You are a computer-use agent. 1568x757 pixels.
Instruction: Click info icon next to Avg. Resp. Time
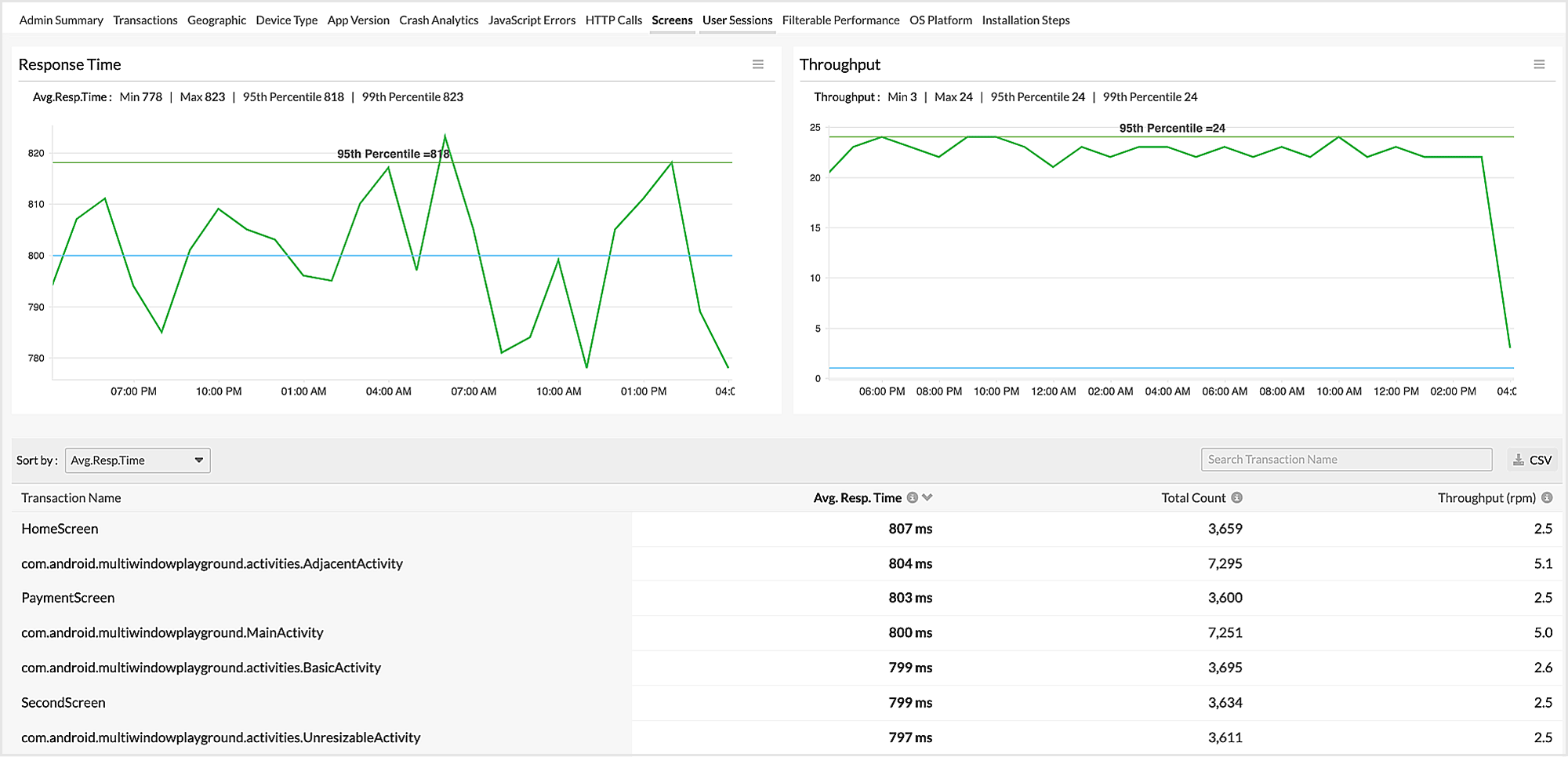tap(912, 497)
